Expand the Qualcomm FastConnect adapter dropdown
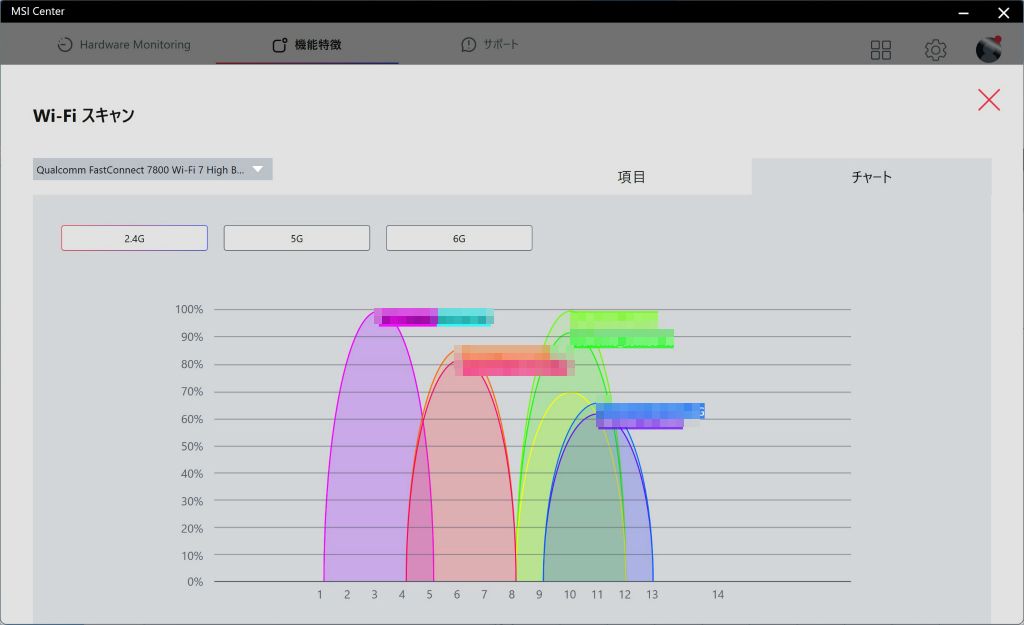1024x625 pixels. (152, 169)
